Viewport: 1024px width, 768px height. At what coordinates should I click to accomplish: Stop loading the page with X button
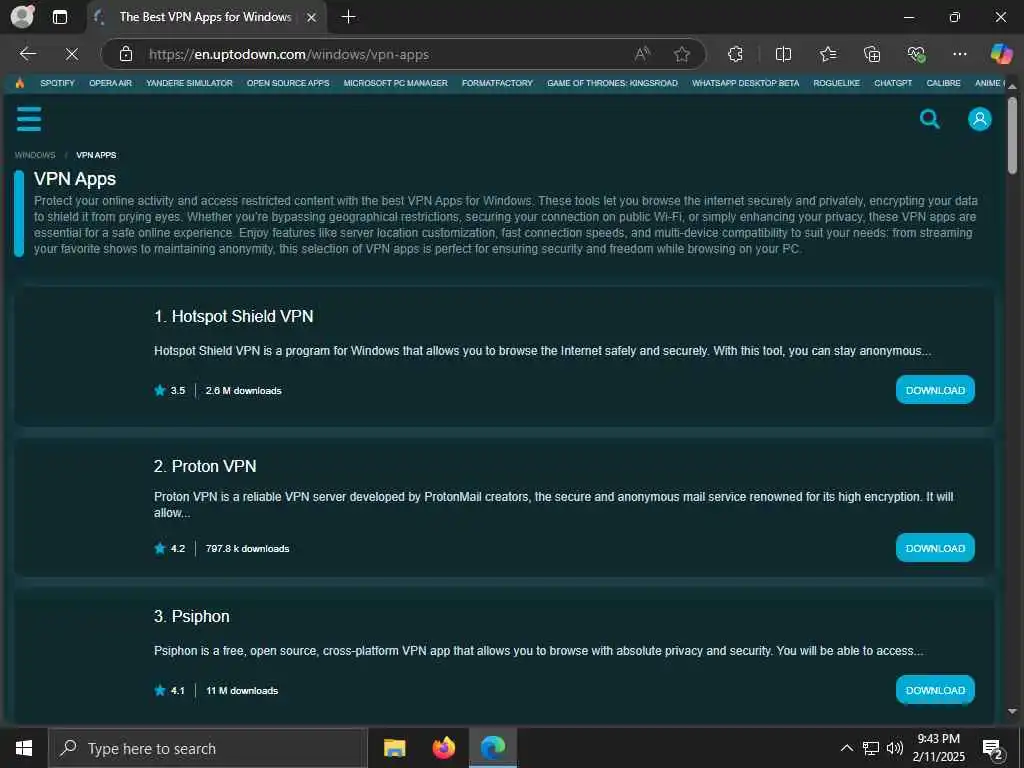72,54
